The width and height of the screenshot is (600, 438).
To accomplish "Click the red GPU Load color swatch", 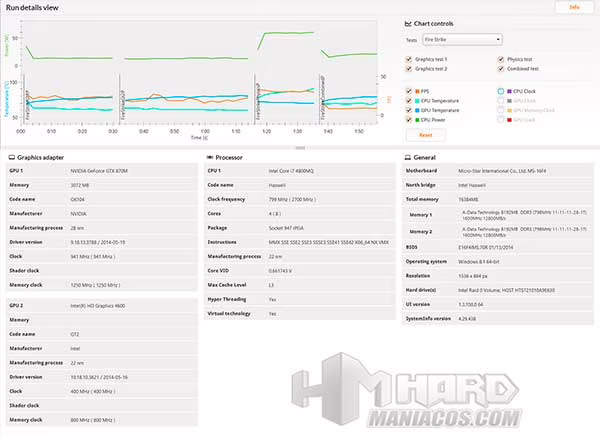I will tap(509, 120).
